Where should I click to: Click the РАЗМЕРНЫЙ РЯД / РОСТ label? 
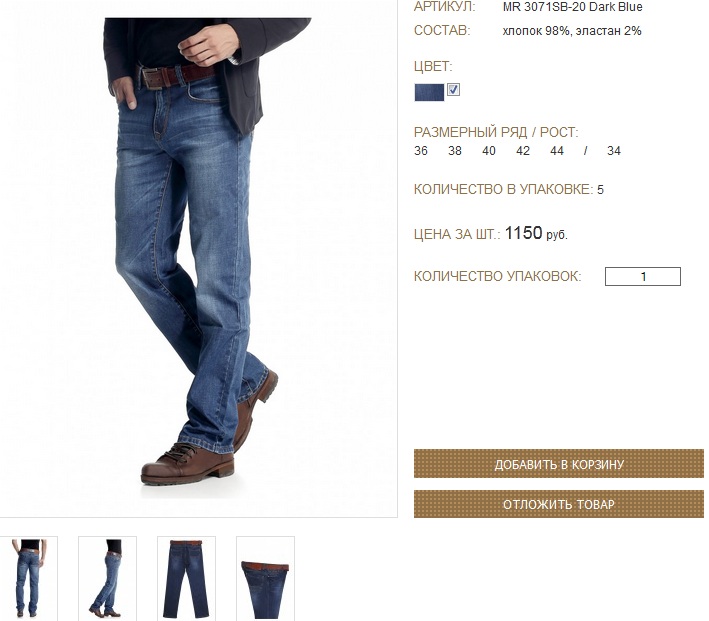[x=496, y=133]
